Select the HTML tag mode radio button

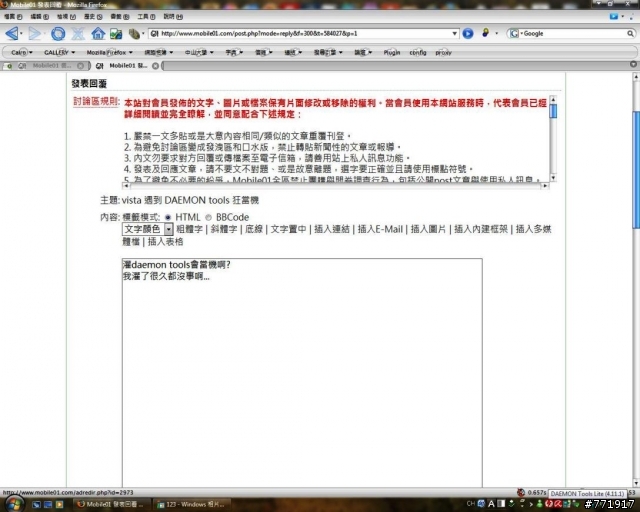[168, 218]
